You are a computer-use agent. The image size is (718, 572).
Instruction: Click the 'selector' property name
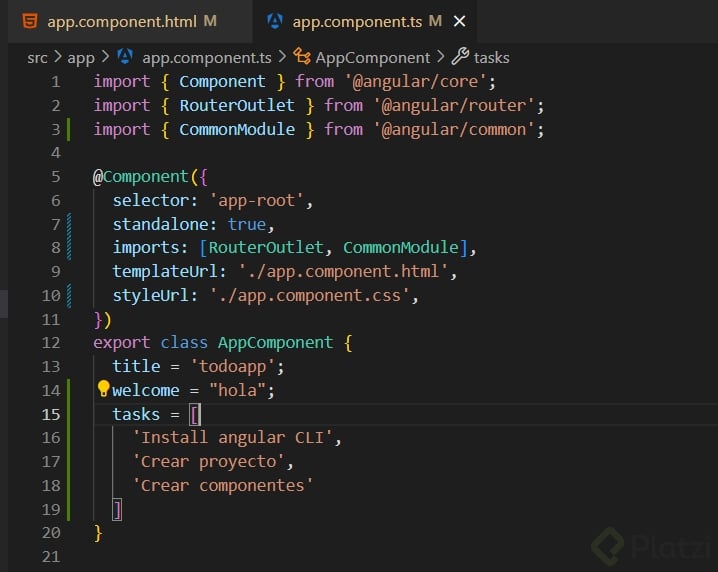[151, 201]
